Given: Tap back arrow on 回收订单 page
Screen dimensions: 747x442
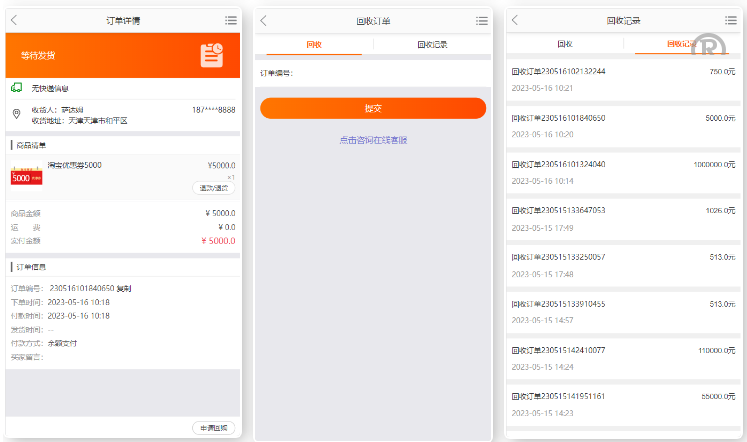Looking at the screenshot, I should [264, 20].
